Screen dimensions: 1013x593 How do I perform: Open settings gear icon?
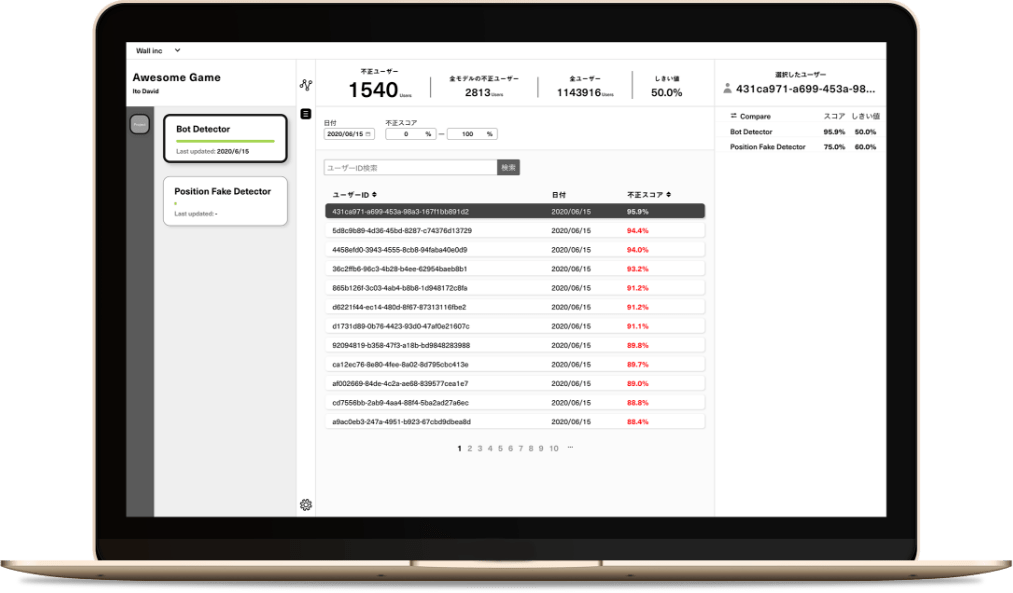(x=306, y=505)
